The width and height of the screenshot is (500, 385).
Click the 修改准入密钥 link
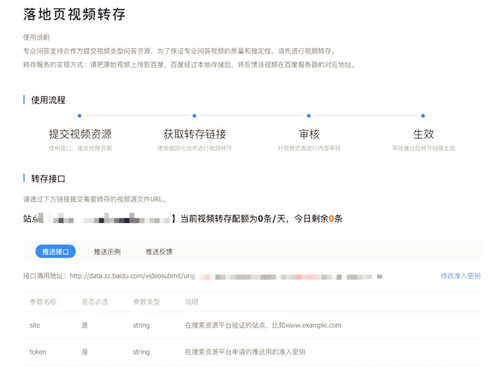(460, 276)
